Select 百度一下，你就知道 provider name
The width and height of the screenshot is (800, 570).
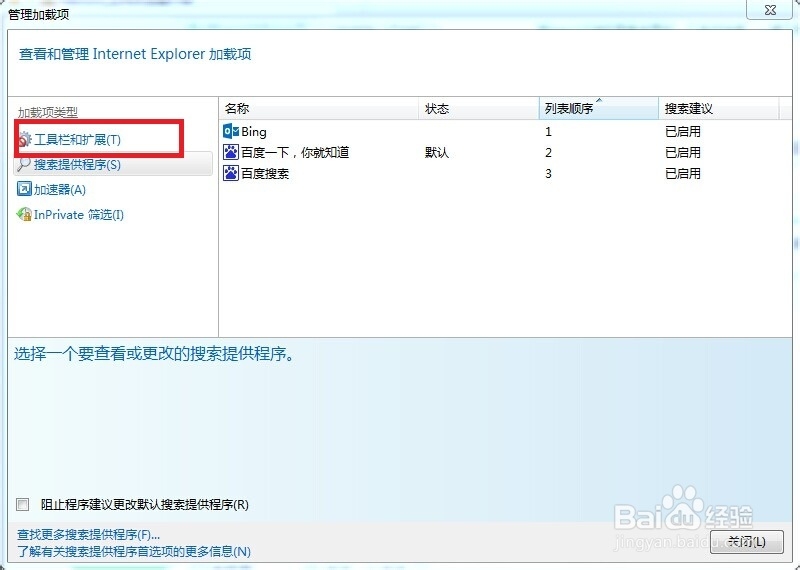[295, 152]
